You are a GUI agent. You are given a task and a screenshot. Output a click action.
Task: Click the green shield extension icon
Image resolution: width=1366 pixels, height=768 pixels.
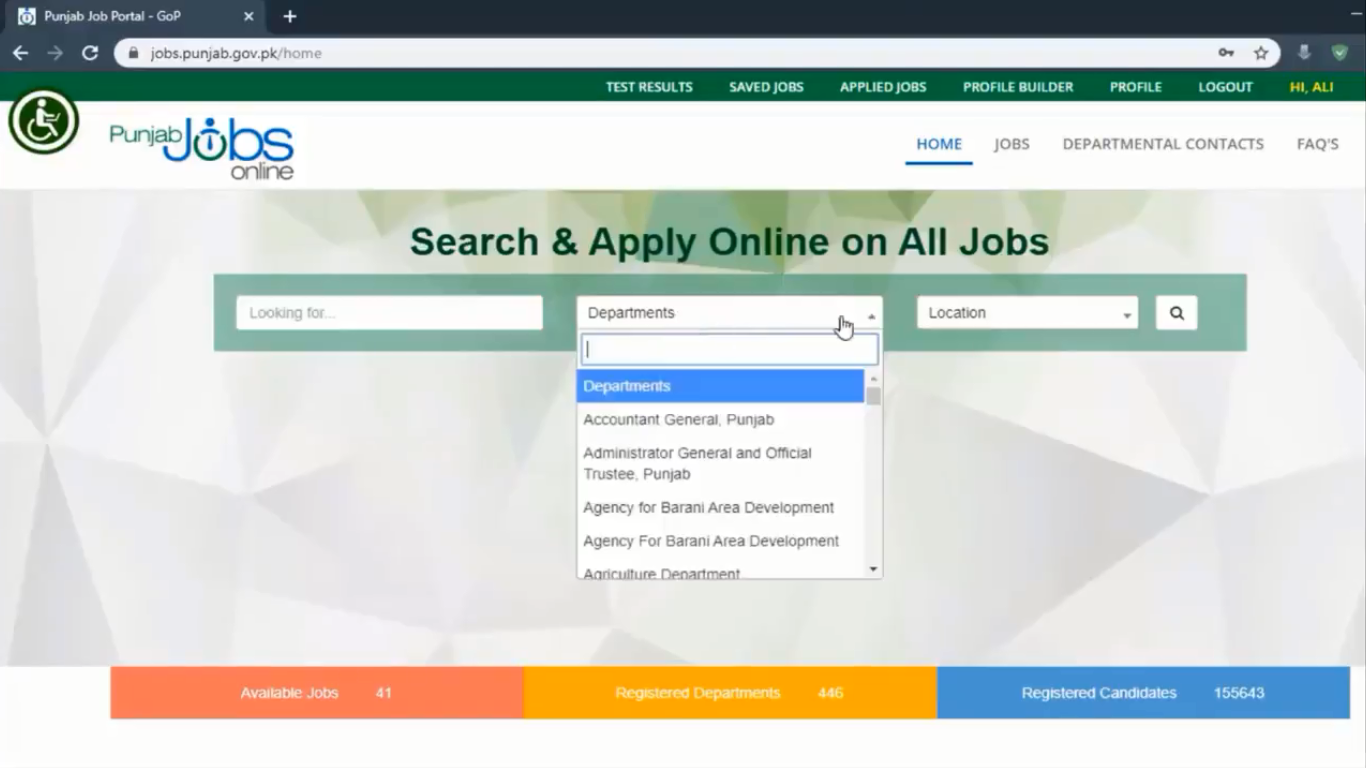(x=1339, y=53)
